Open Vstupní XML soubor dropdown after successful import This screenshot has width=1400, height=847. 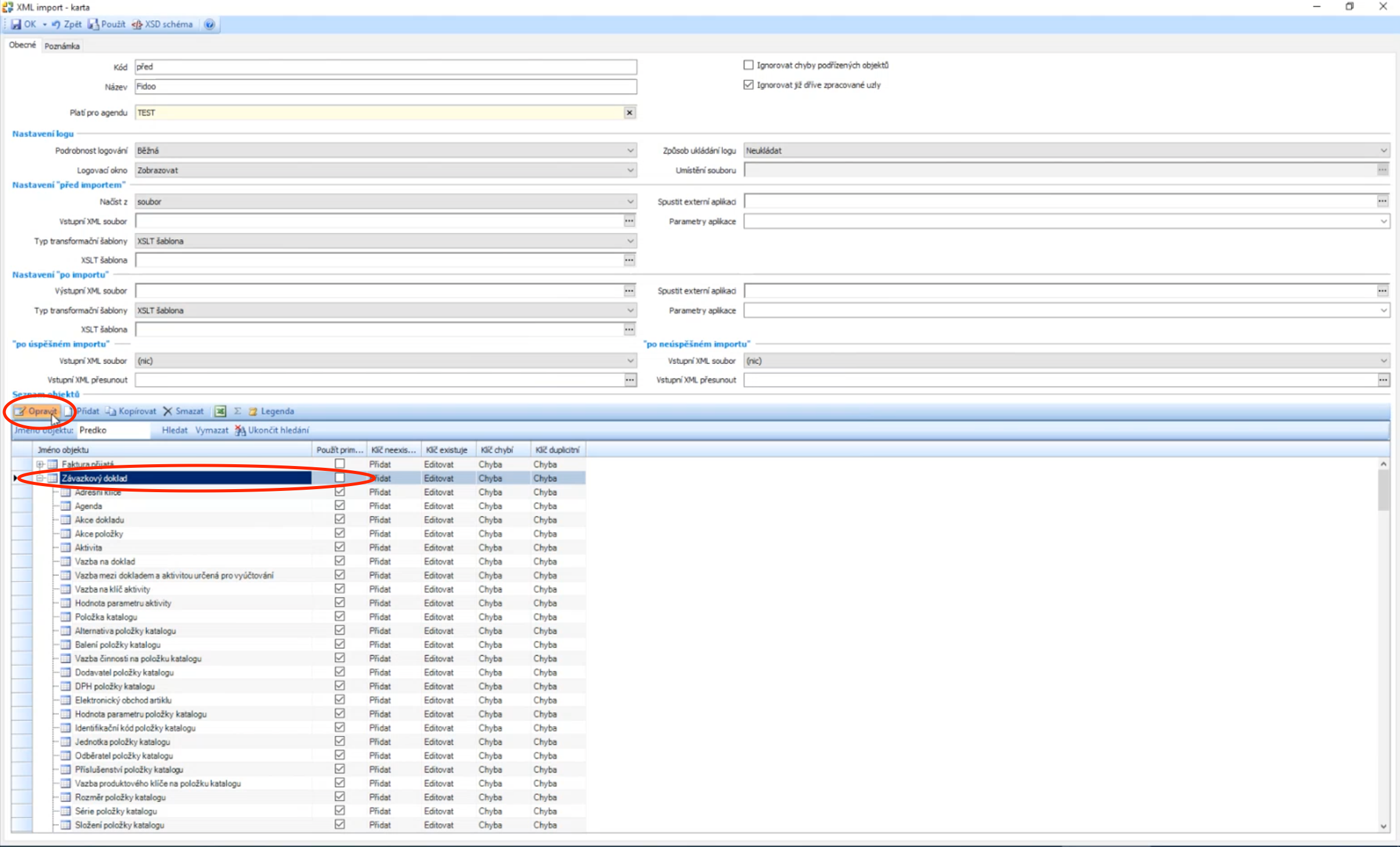(x=630, y=361)
